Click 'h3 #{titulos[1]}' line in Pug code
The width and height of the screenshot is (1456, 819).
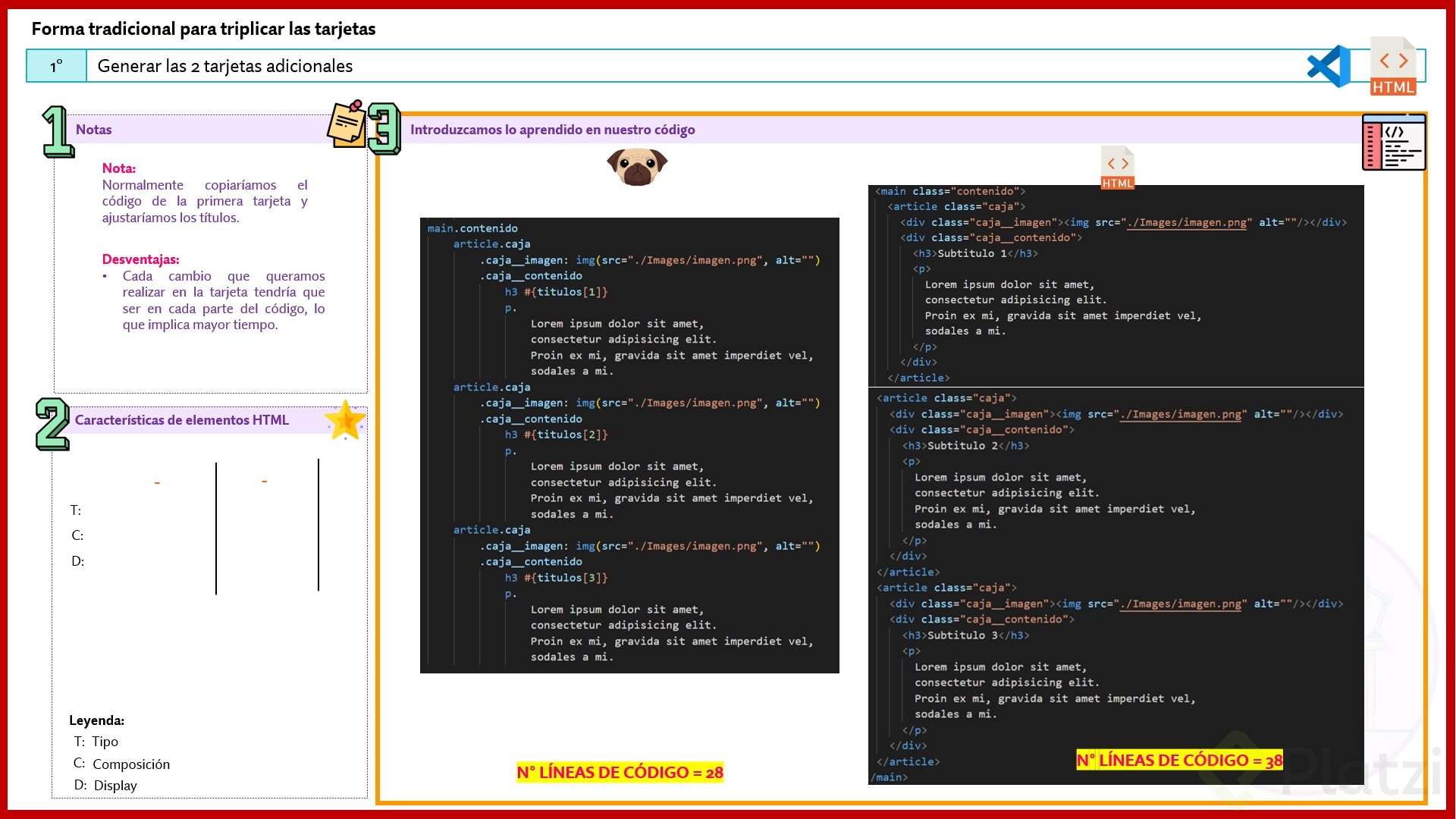point(556,292)
